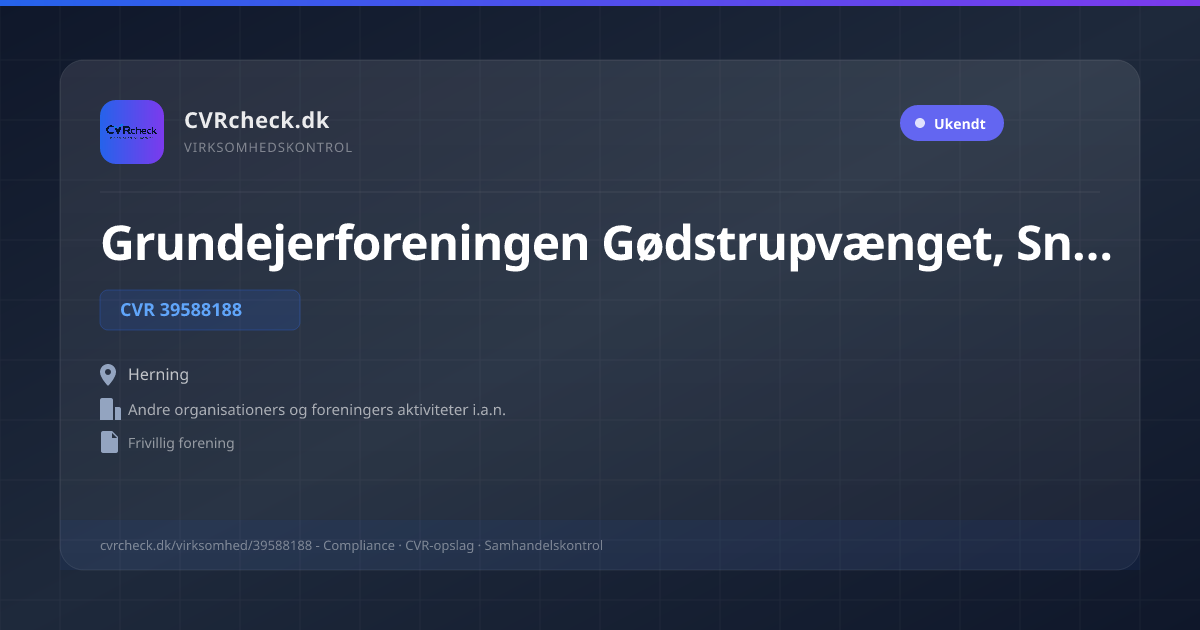Viewport: 1200px width, 630px height.
Task: Click the CVRcheck logo icon
Action: 132,132
